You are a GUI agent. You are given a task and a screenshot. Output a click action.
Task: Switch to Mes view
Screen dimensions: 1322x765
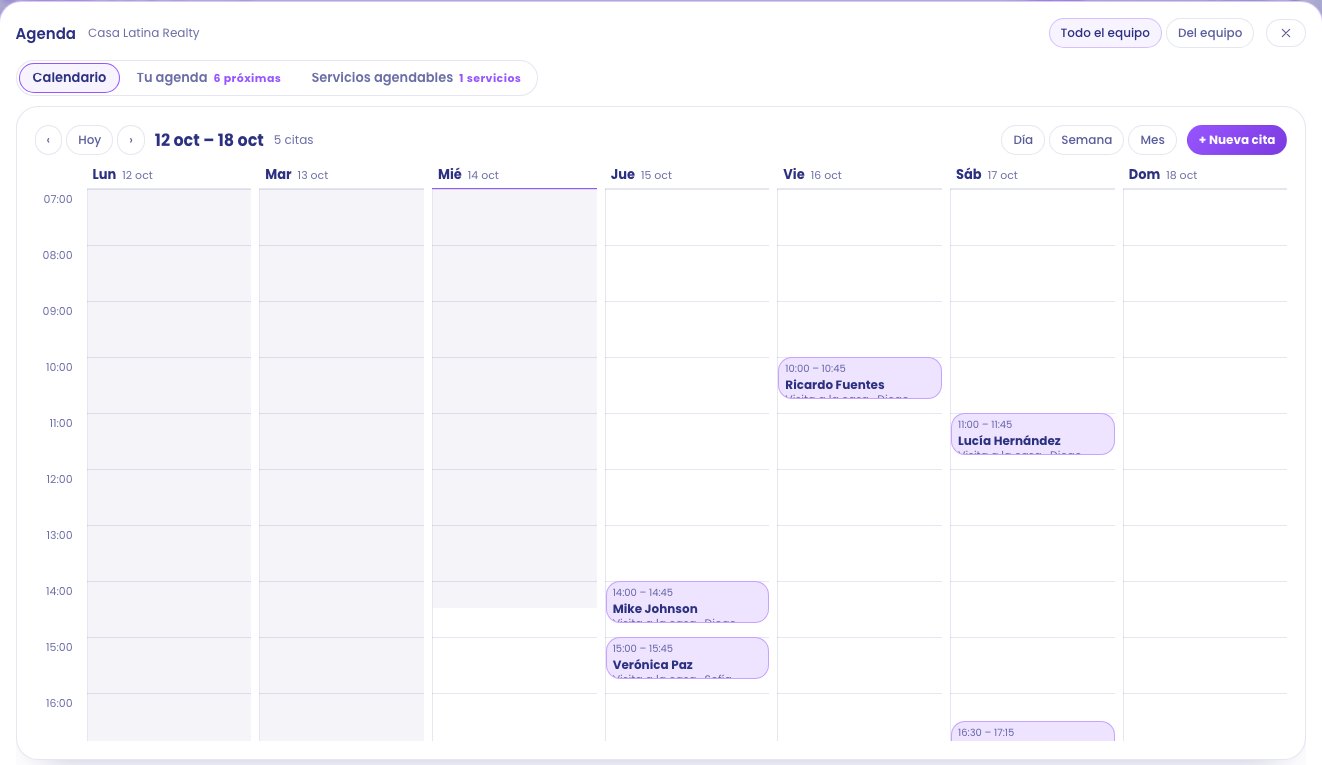point(1152,140)
